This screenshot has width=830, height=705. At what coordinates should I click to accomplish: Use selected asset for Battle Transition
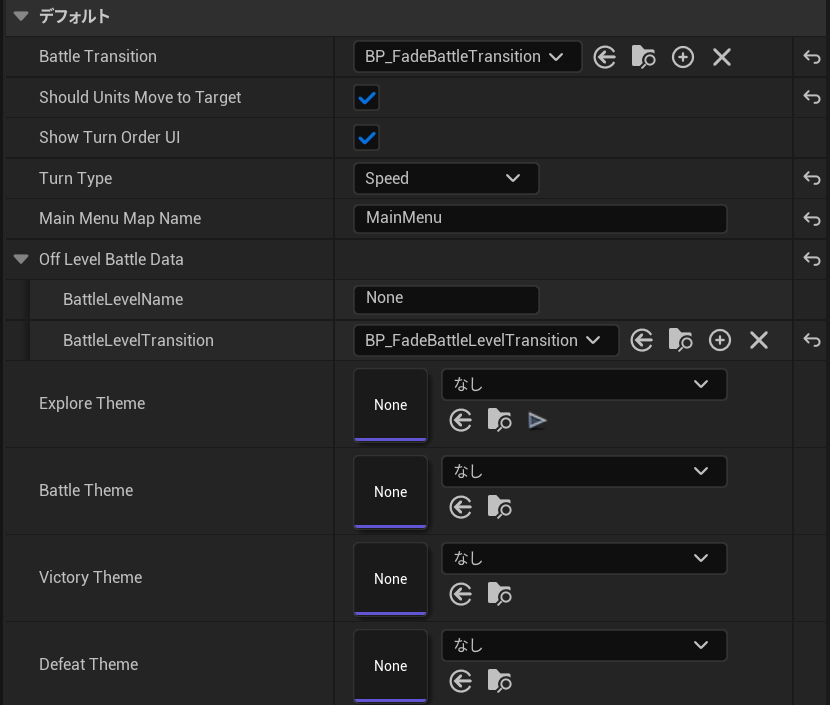point(604,57)
